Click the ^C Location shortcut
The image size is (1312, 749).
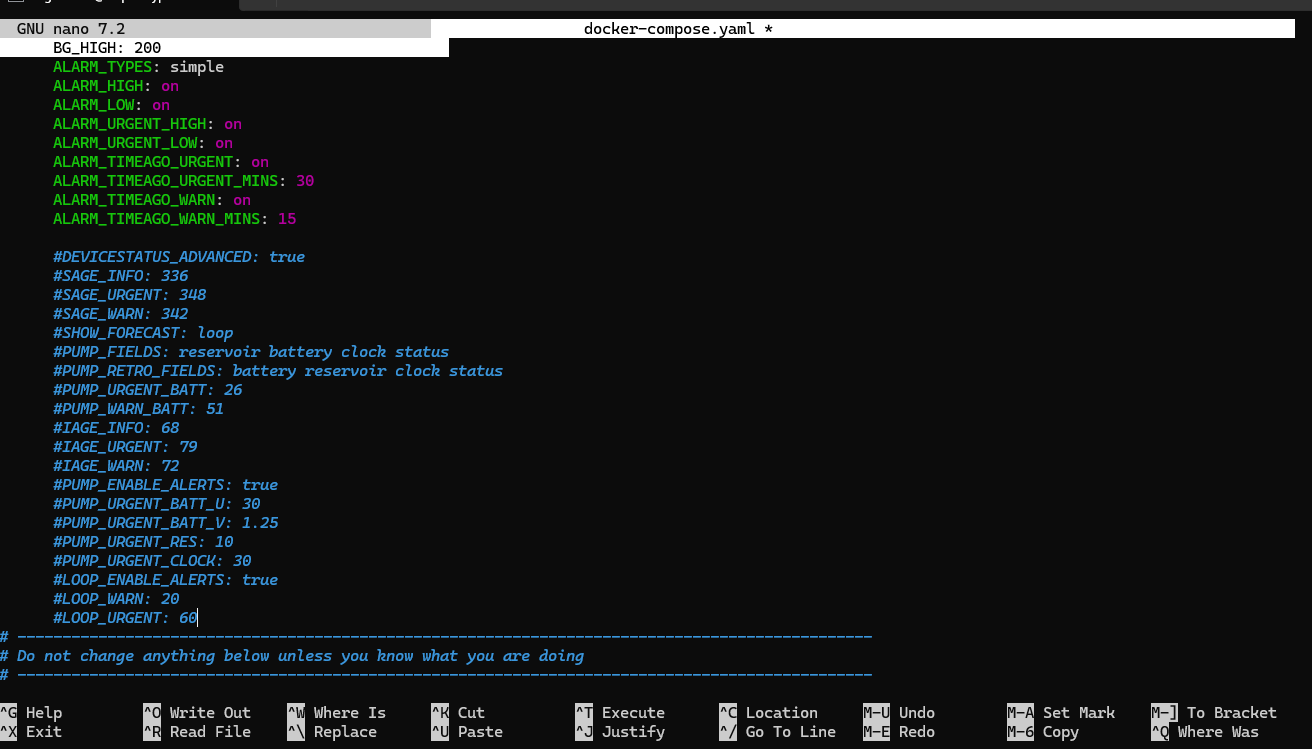click(768, 713)
